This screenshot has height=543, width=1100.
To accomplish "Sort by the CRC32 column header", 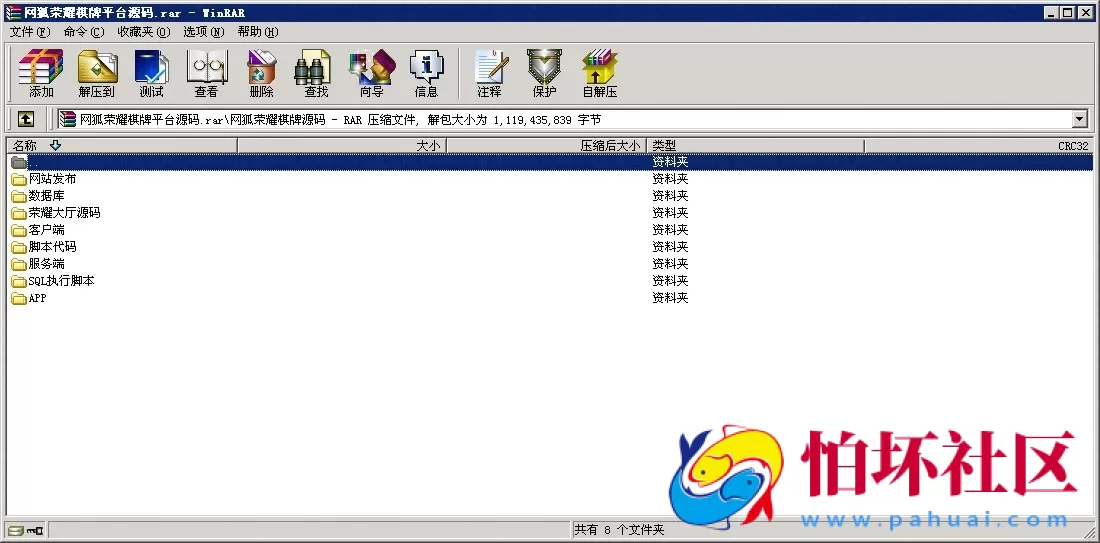I will [x=979, y=145].
